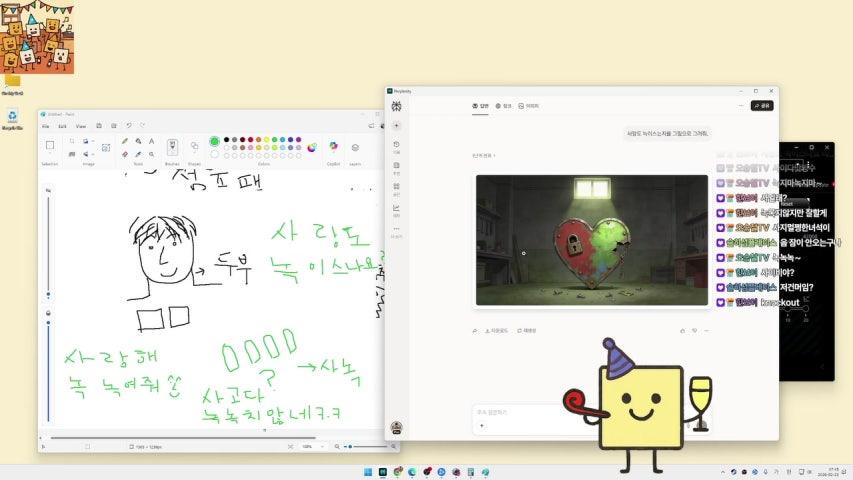853x480 pixels.
Task: Open the Windows Start button
Action: tap(367, 472)
